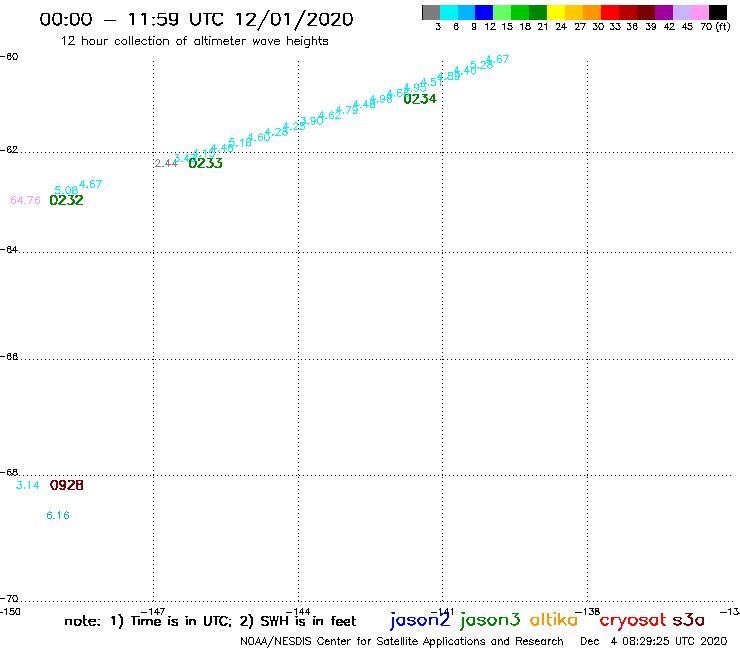Viewport: 740px width, 650px height.
Task: Click the NOAA/NESDIS Center credit line
Action: [x=402, y=642]
